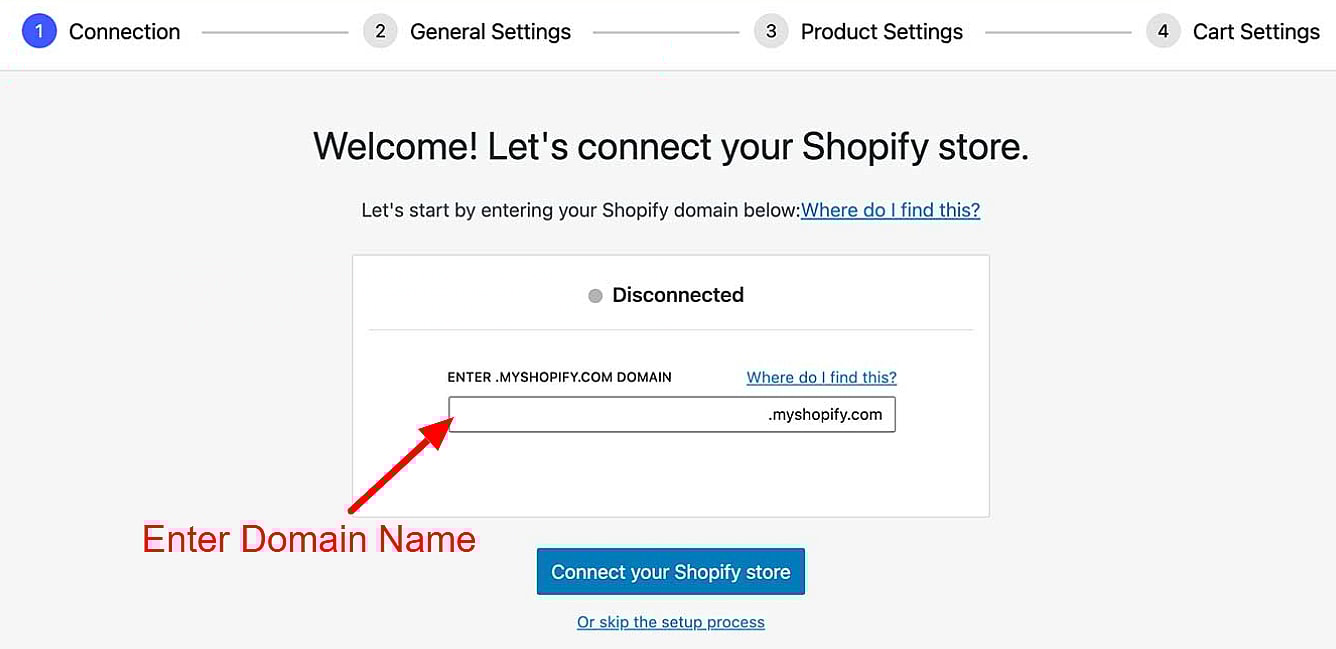Click the gray Disconnected status dot
The image size is (1336, 649).
pyautogui.click(x=596, y=296)
